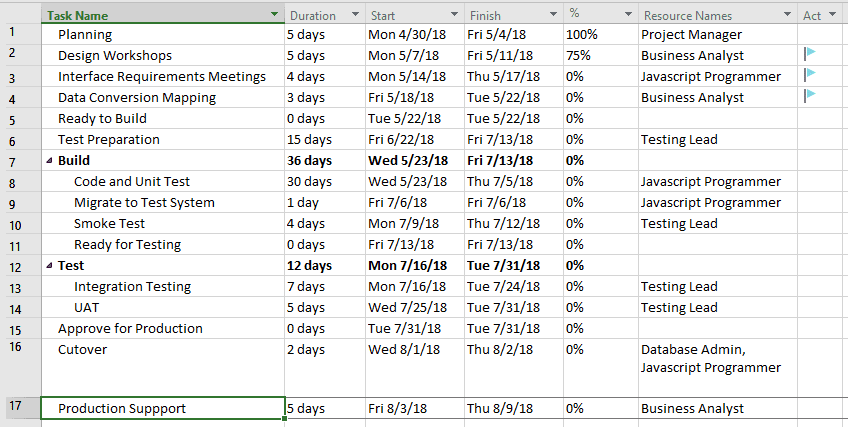Collapse the Test summary task
Viewport: 848px width, 427px height.
point(50,265)
